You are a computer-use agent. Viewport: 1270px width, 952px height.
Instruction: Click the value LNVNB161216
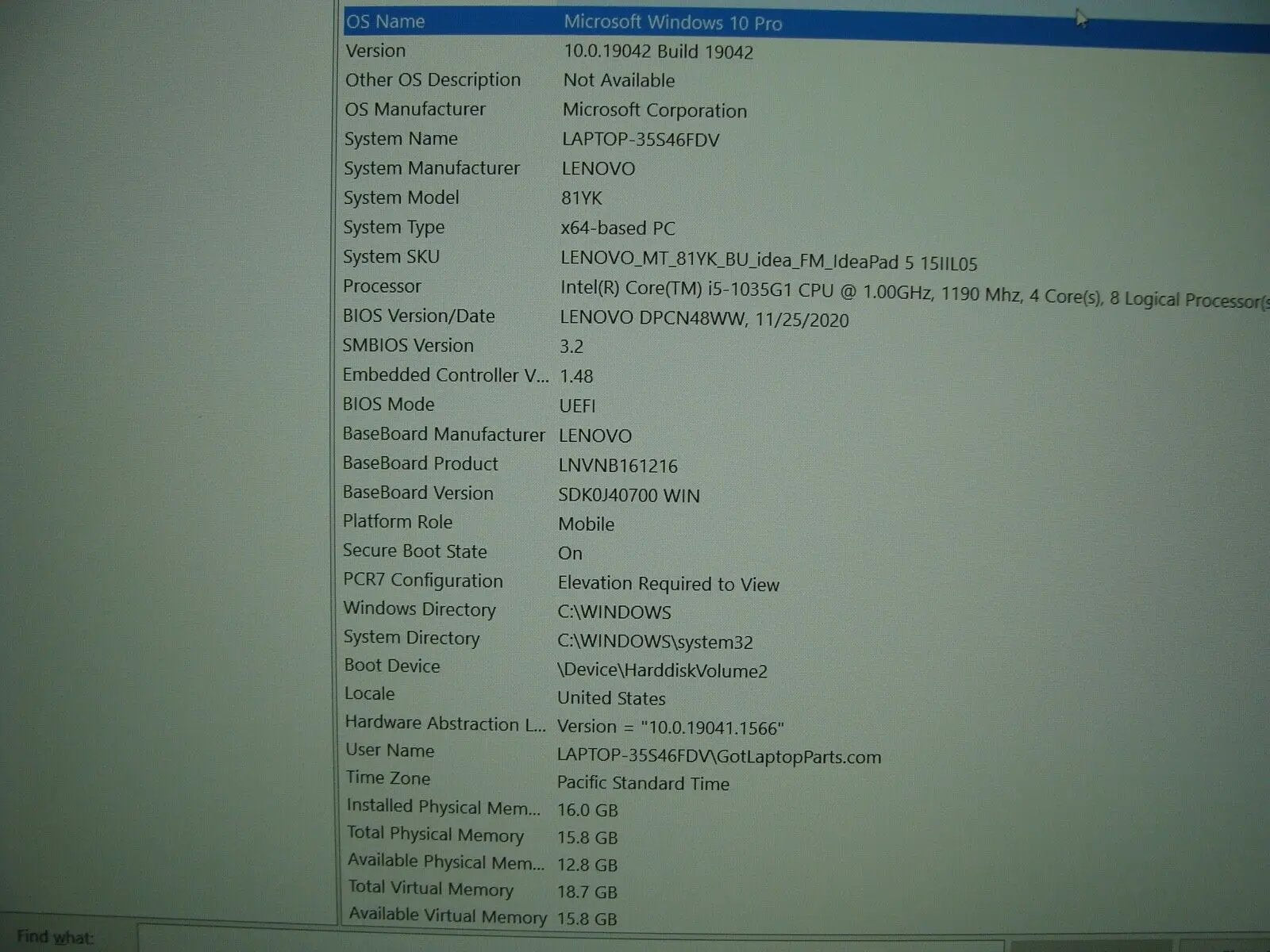618,466
